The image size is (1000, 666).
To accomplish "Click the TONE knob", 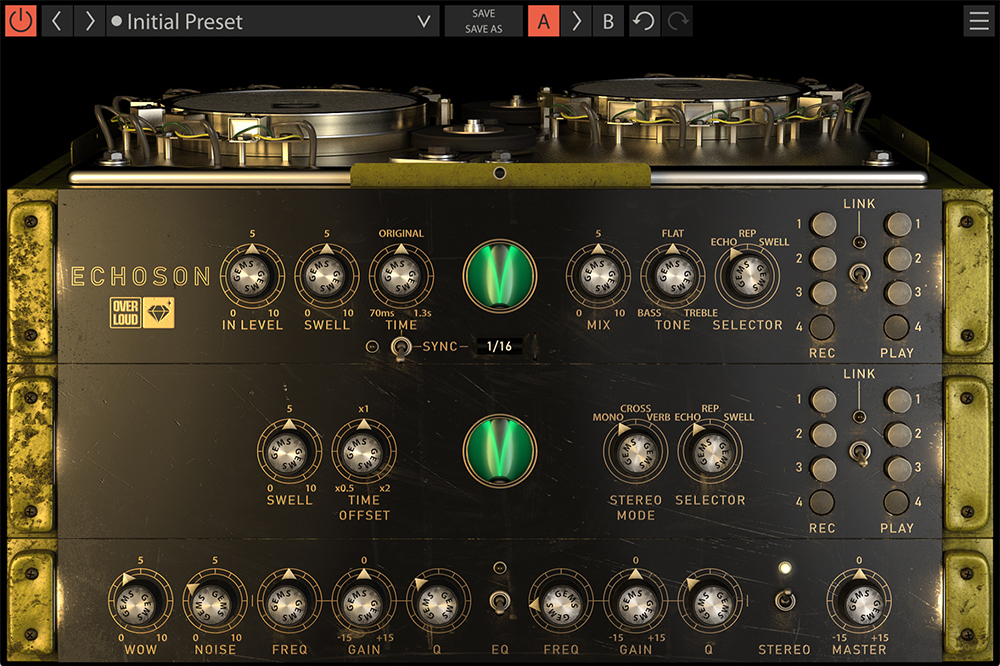I will click(673, 276).
